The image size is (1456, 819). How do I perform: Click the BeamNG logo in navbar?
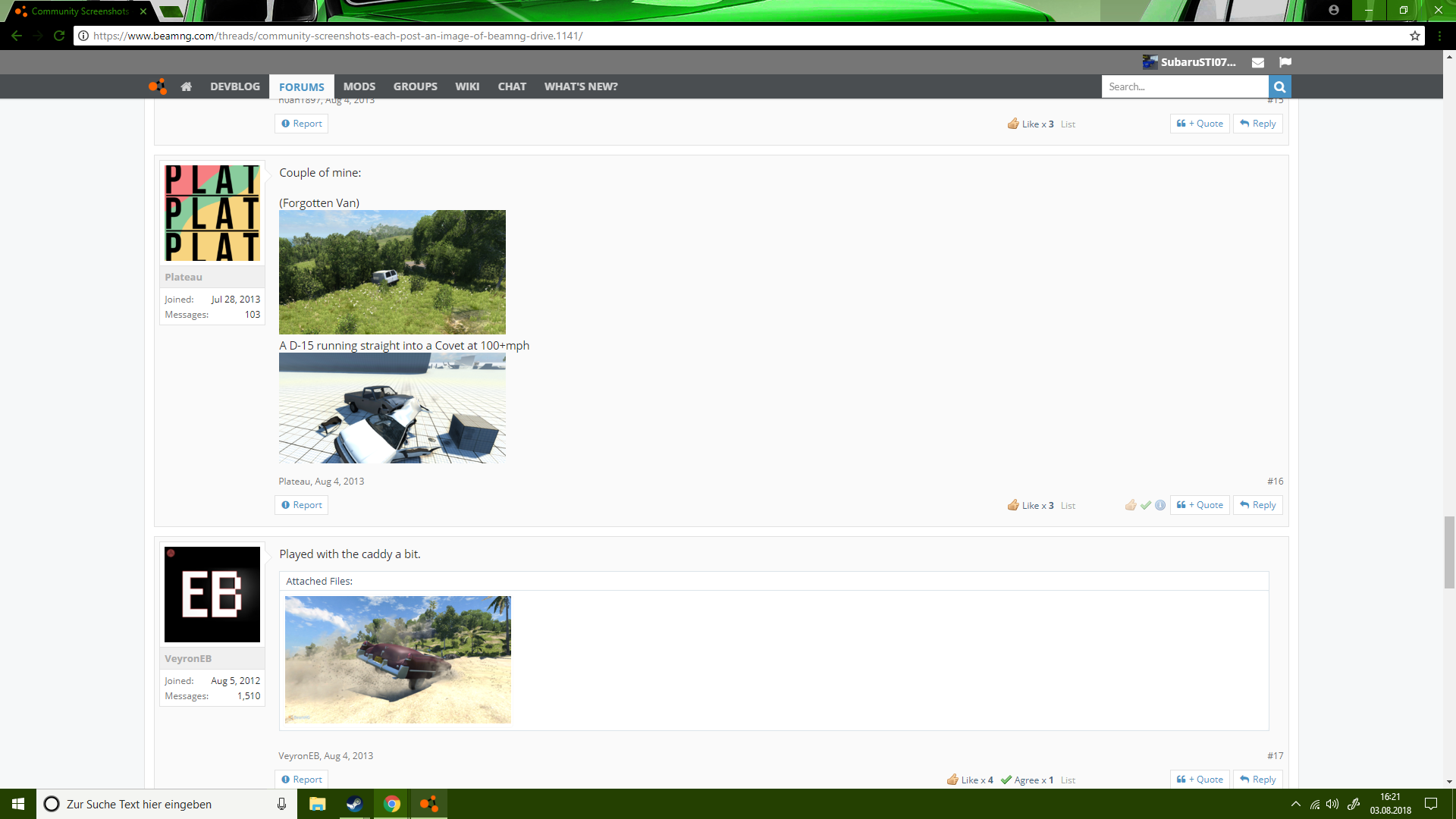pyautogui.click(x=158, y=86)
